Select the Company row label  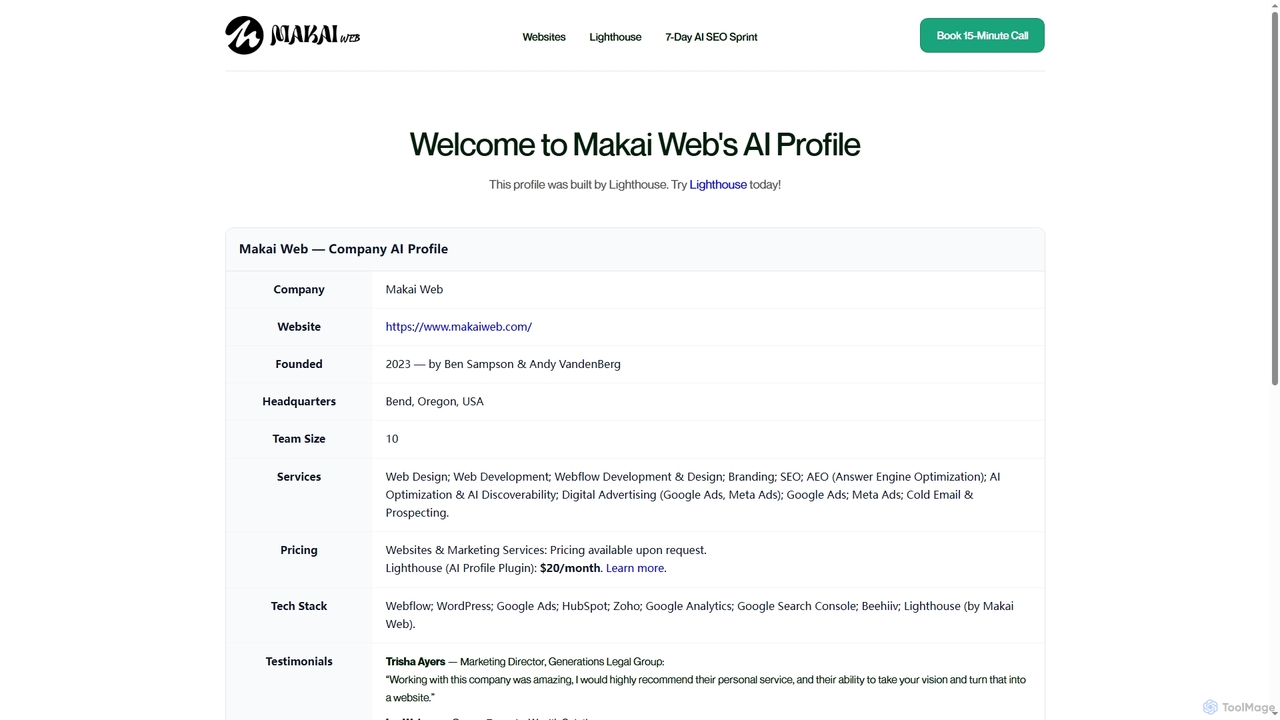299,290
